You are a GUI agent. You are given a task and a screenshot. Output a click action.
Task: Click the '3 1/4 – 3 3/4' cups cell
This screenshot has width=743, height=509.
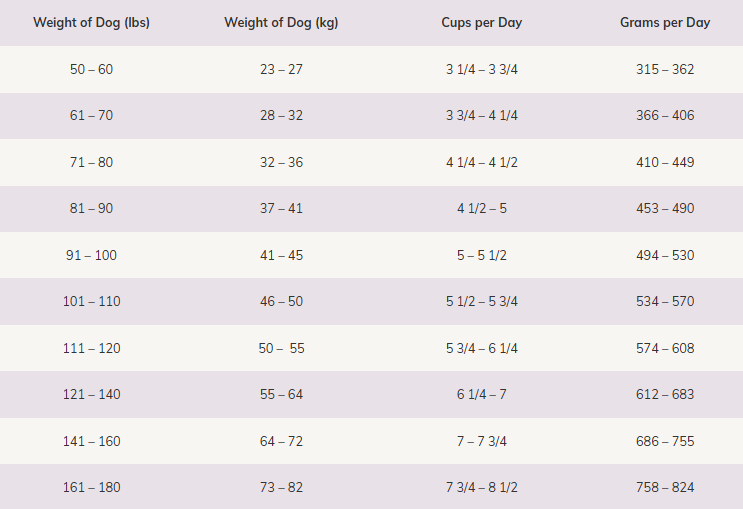[x=482, y=70]
